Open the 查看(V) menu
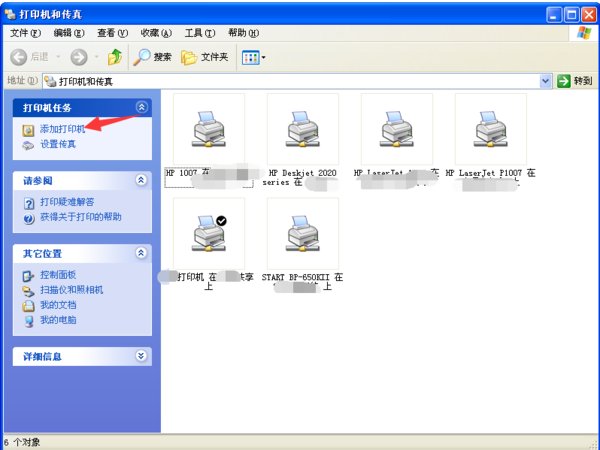600x450 pixels. tap(112, 33)
